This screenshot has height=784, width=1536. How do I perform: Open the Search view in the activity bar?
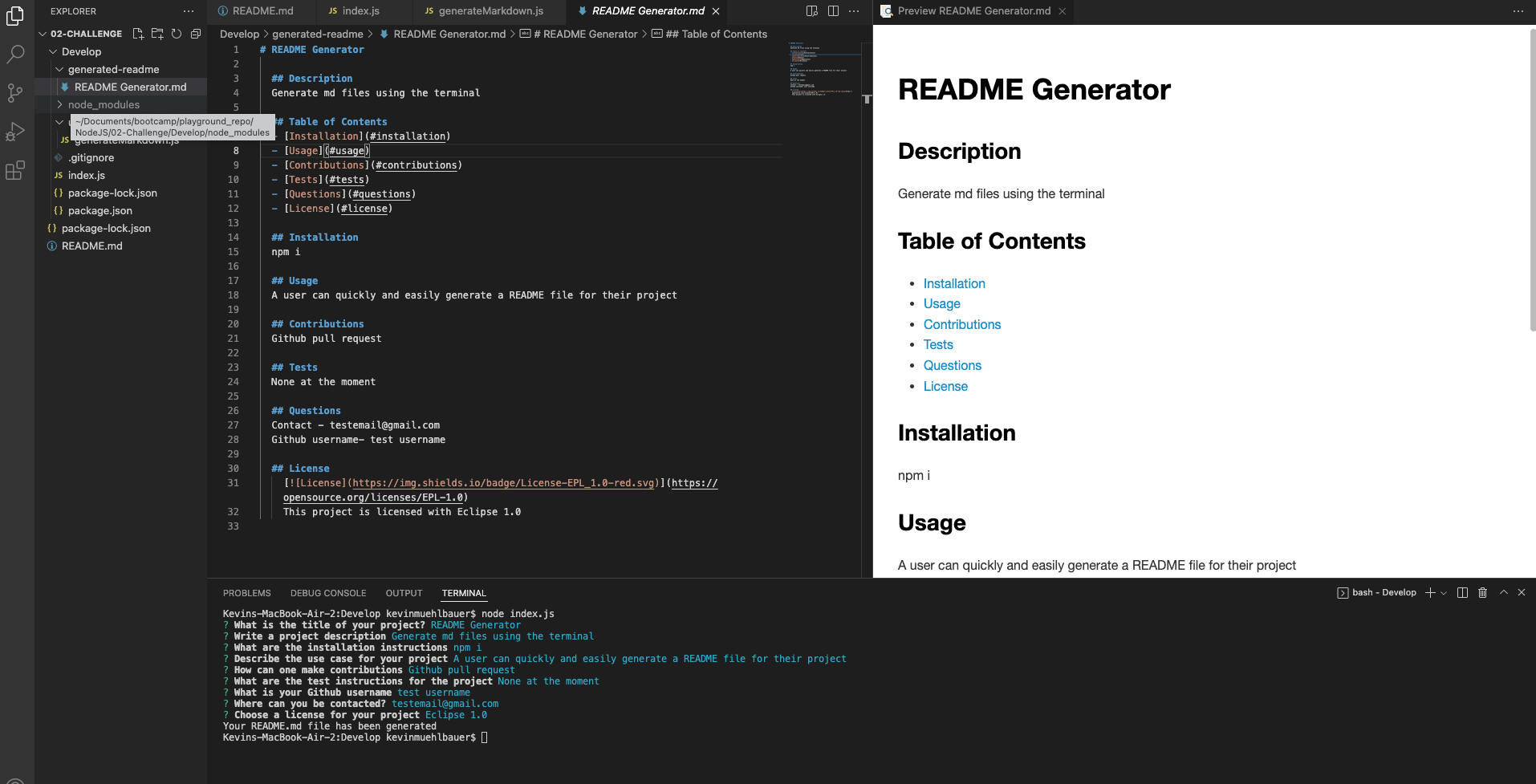click(15, 54)
